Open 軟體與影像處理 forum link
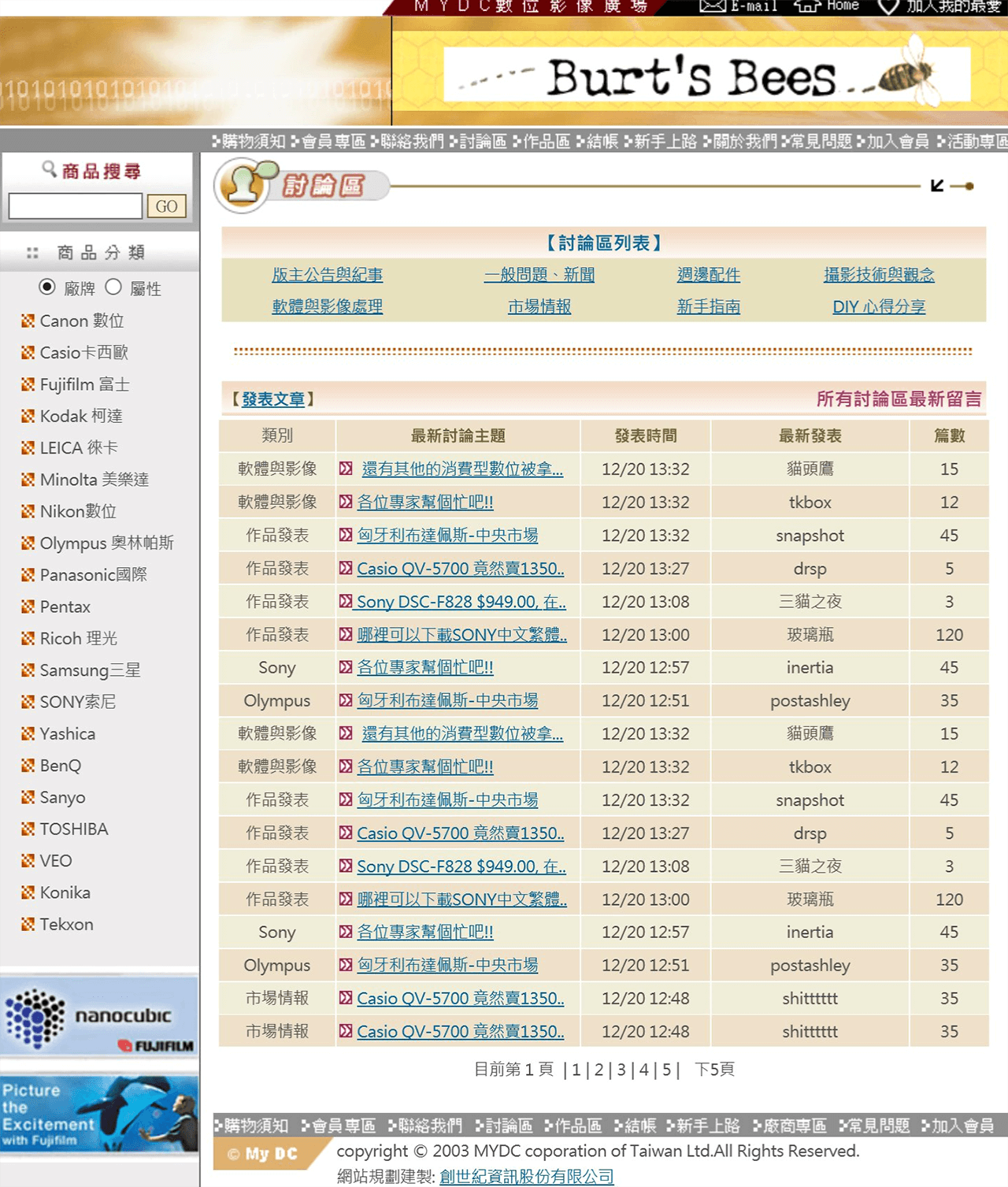This screenshot has height=1187, width=1008. (x=328, y=306)
